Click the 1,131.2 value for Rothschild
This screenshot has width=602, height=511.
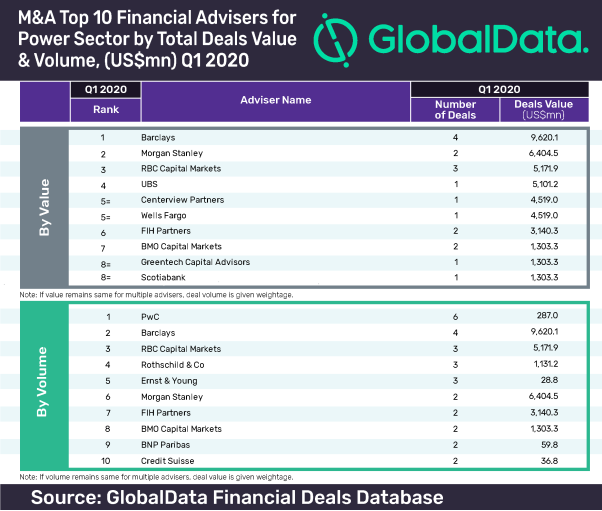click(546, 364)
